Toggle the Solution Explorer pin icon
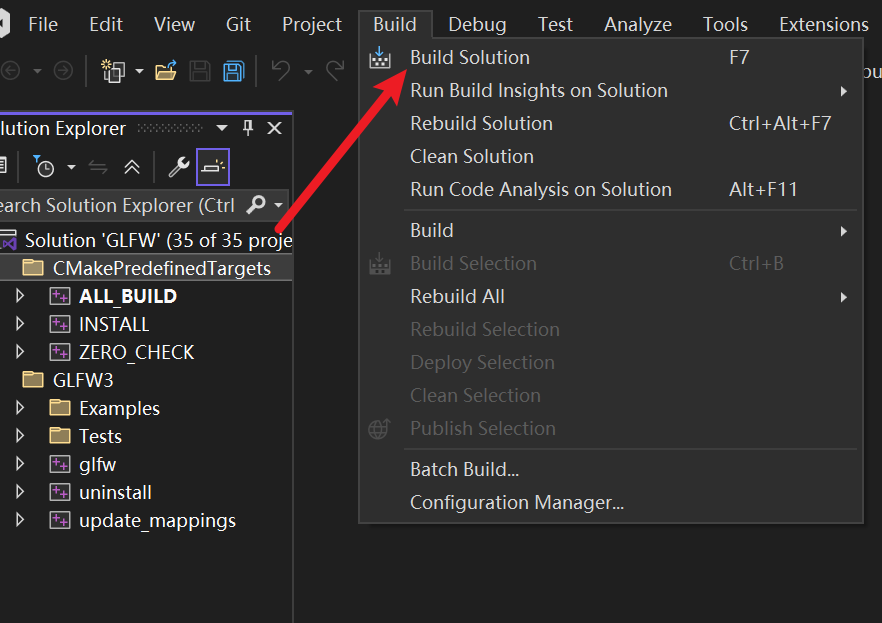The height and width of the screenshot is (623, 882). [x=248, y=128]
